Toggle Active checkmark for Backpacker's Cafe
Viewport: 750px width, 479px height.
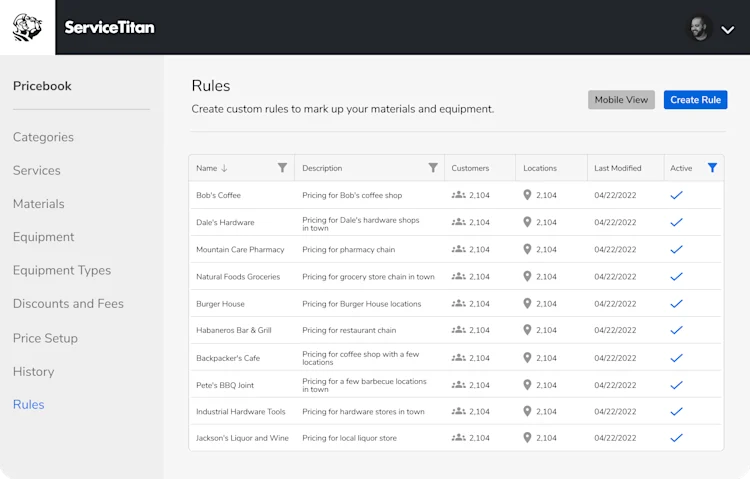point(676,358)
